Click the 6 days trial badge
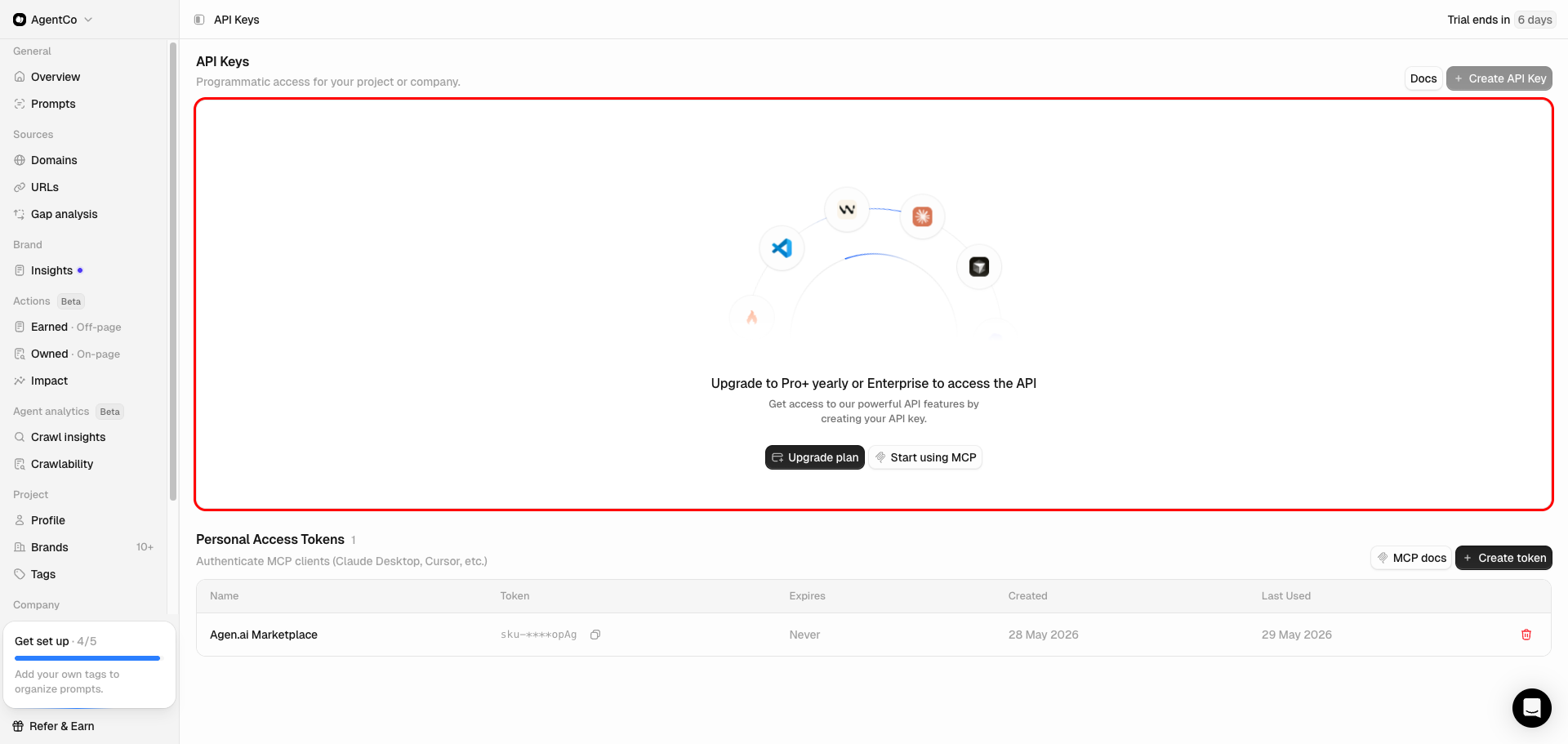1568x744 pixels. (1535, 20)
